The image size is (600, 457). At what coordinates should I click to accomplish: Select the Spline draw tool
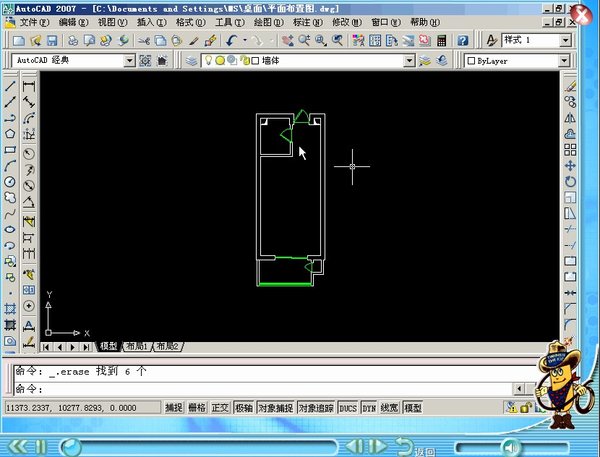(10, 214)
